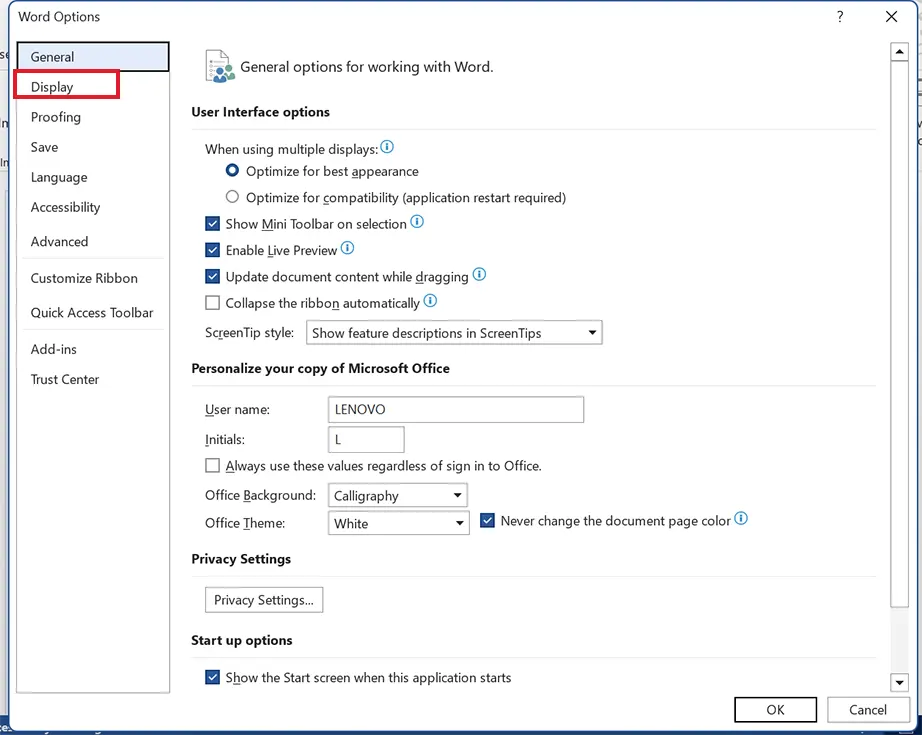This screenshot has width=922, height=735.
Task: Open the Advanced category
Action: pyautogui.click(x=93, y=242)
